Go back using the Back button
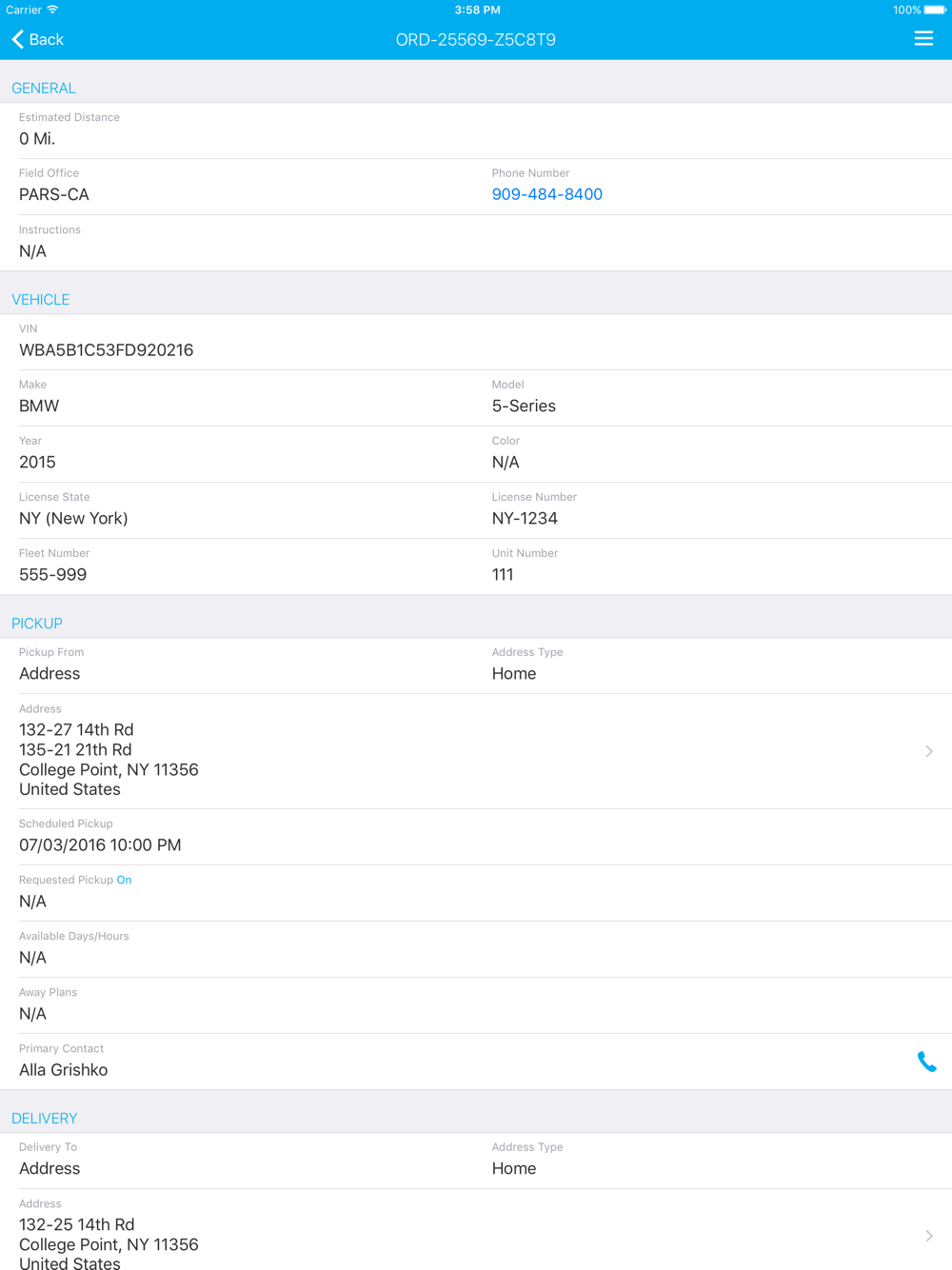The height and width of the screenshot is (1270, 952). coord(38,39)
